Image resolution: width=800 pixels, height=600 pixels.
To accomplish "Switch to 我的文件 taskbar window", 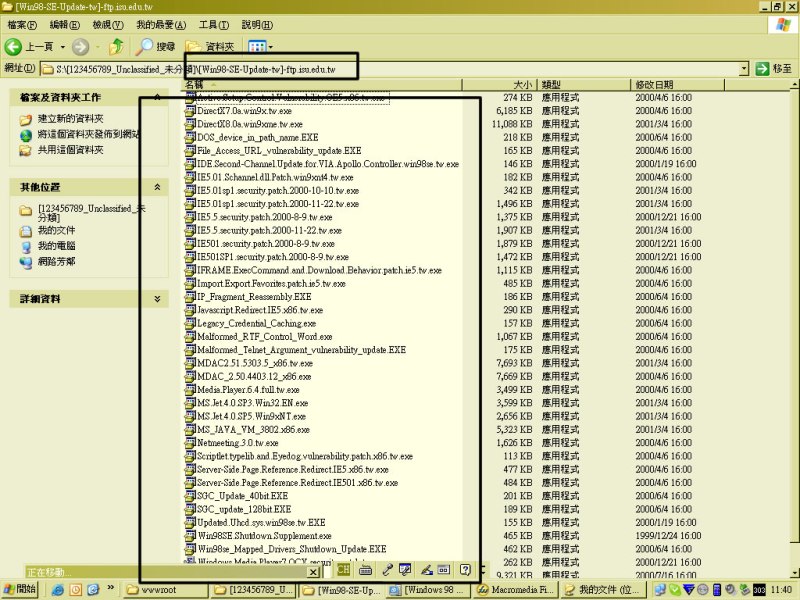I will [x=604, y=590].
